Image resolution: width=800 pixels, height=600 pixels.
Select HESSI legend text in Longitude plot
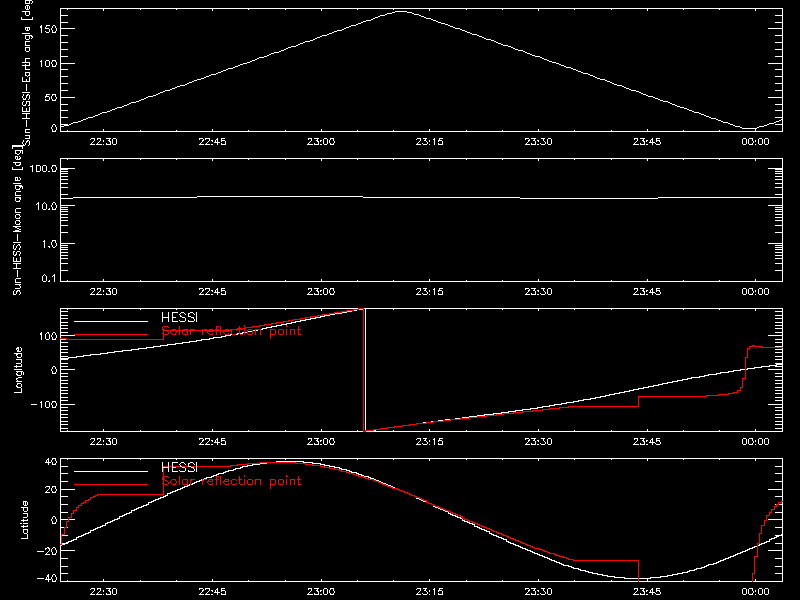point(180,317)
